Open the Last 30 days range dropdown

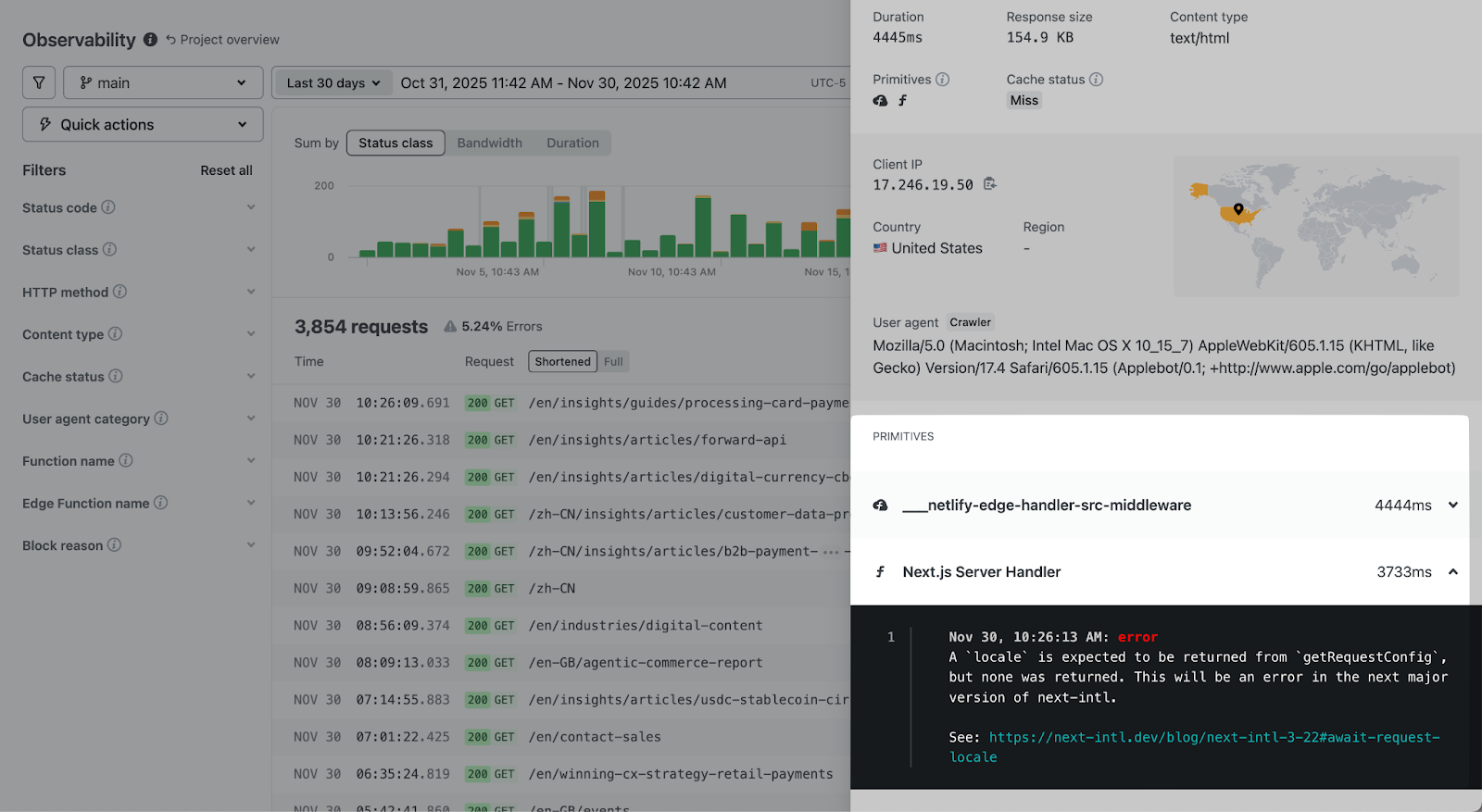[333, 82]
